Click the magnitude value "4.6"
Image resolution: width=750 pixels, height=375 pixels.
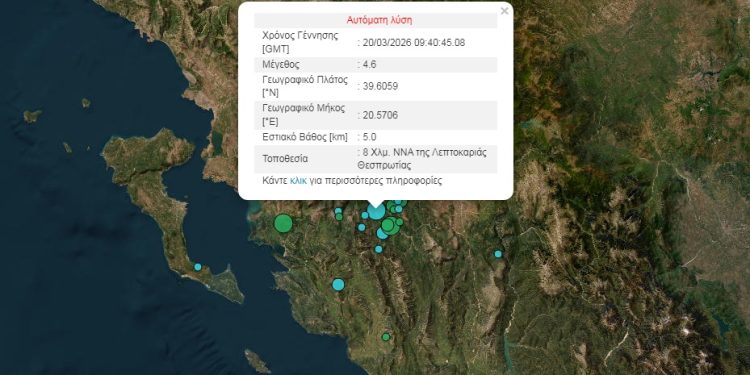point(369,65)
